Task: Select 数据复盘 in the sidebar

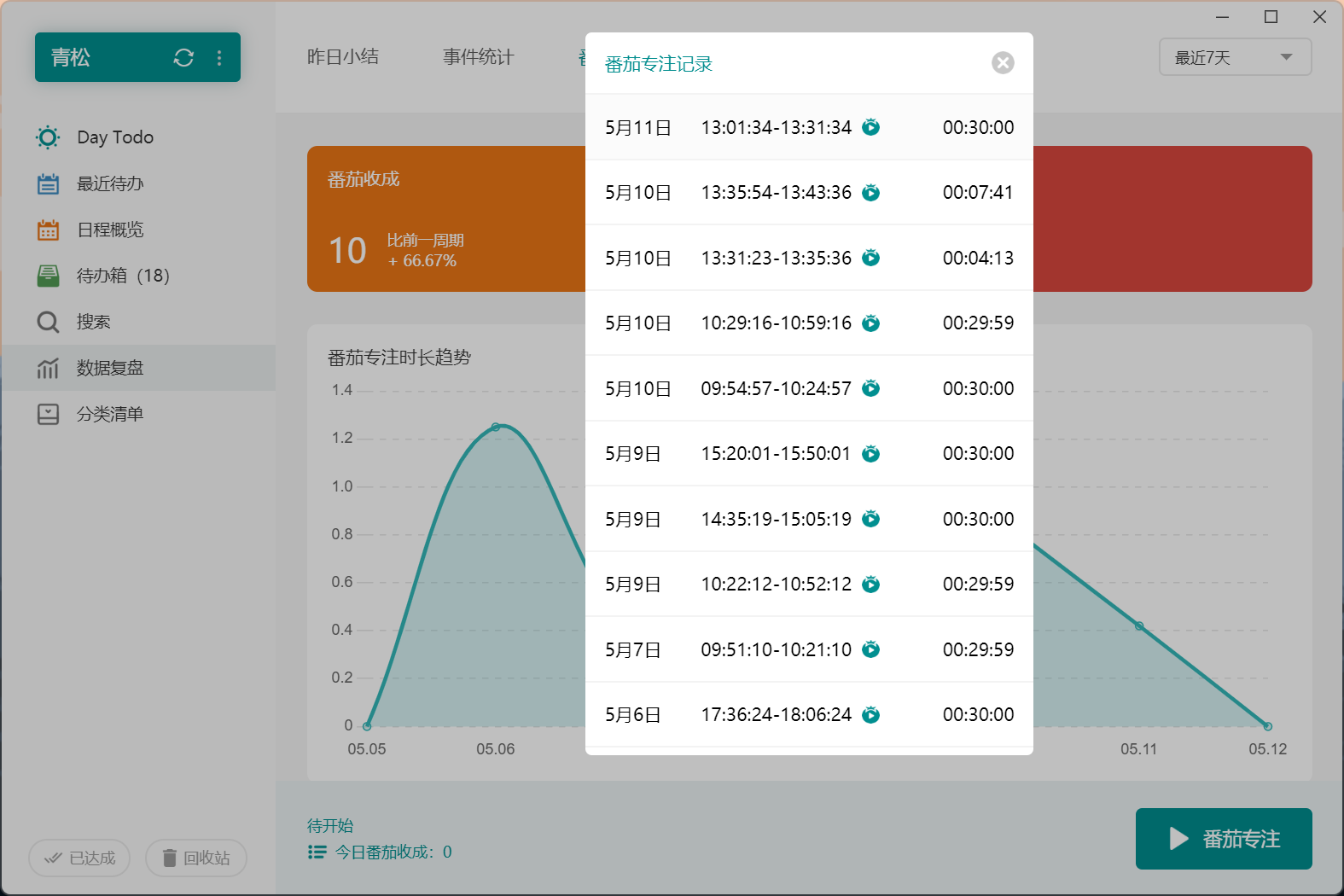Action: (138, 368)
